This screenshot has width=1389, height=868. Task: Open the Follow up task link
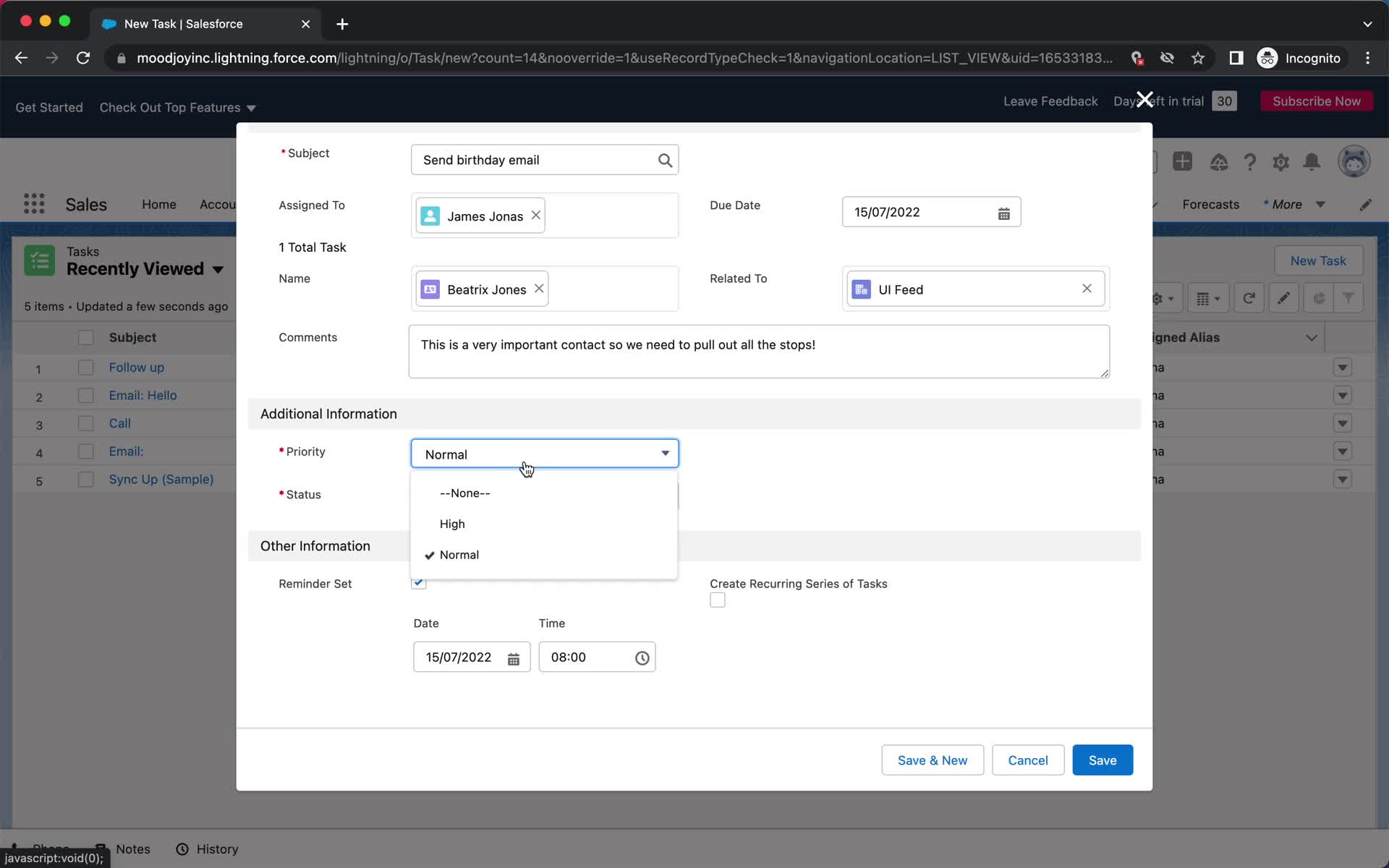137,367
